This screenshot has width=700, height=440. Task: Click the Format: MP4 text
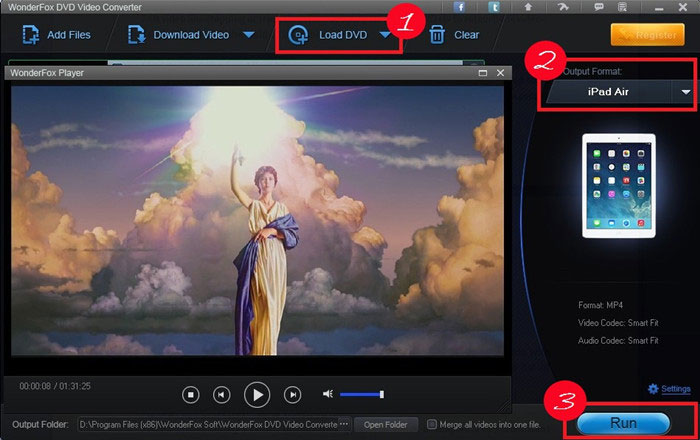(x=600, y=305)
